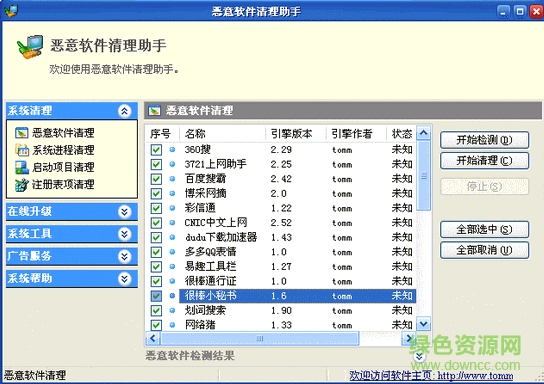Click the list's scroll-down arrow
Image resolution: width=544 pixels, height=384 pixels.
tap(423, 324)
